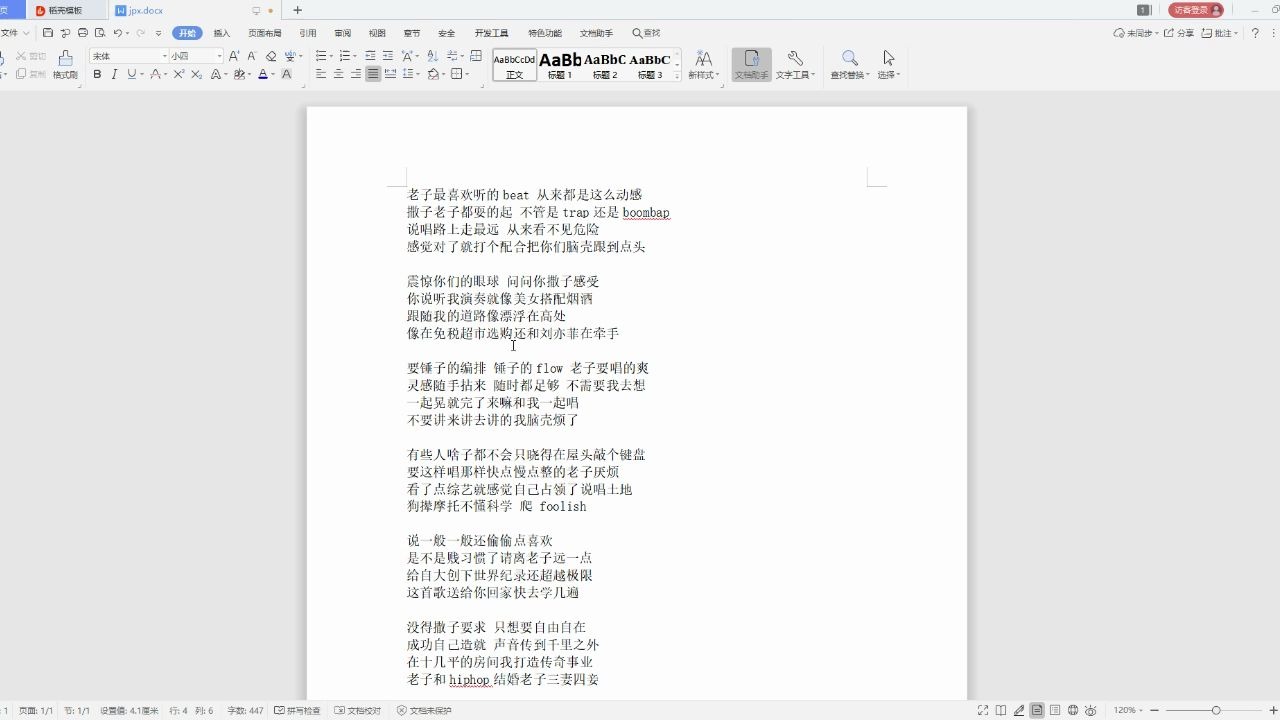This screenshot has width=1280, height=720.
Task: Switch to full-screen view in the status bar
Action: (983, 710)
